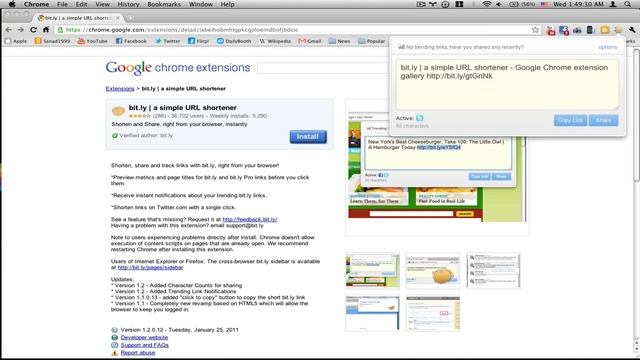Open the DailyBooth bookmark

234,41
